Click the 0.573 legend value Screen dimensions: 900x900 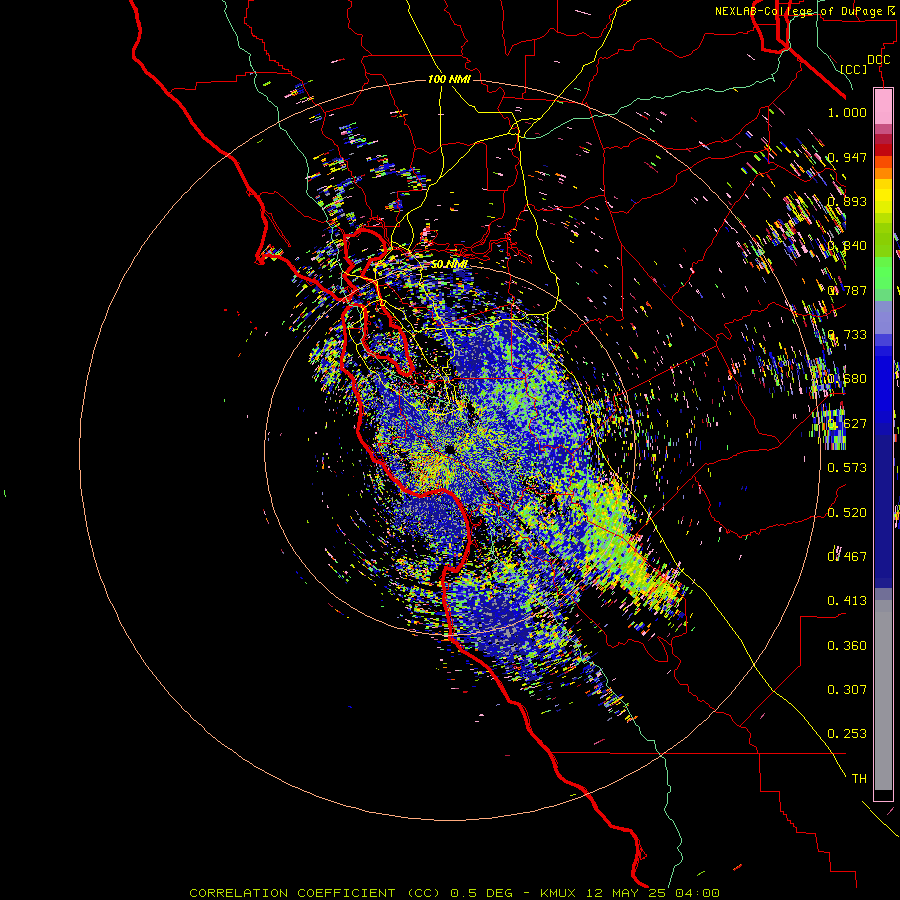point(847,468)
